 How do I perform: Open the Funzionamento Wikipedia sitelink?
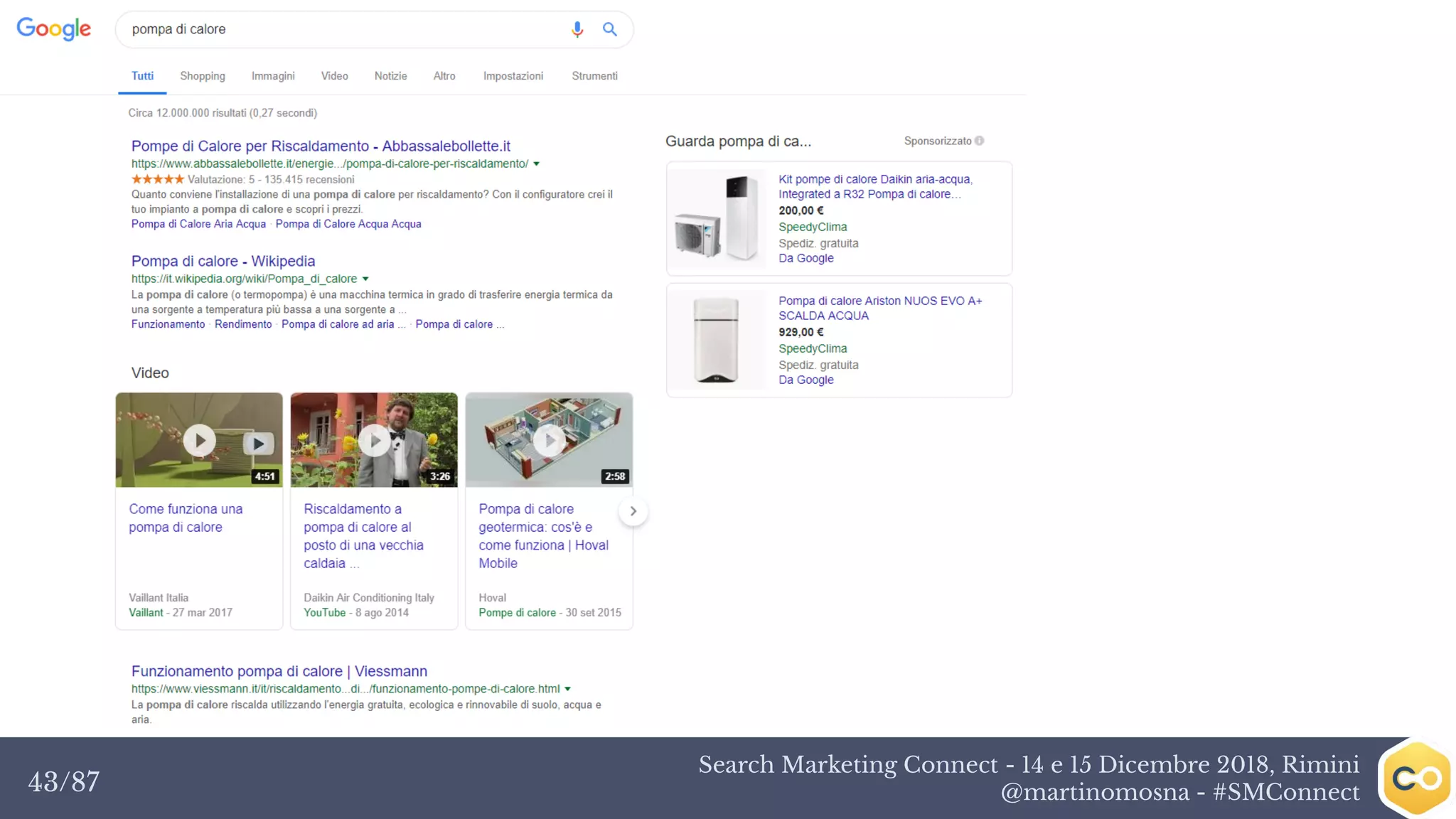point(168,324)
